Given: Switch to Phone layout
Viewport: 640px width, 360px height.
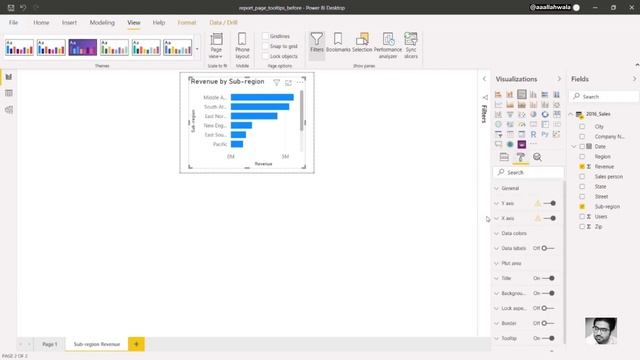Looking at the screenshot, I should pos(242,45).
